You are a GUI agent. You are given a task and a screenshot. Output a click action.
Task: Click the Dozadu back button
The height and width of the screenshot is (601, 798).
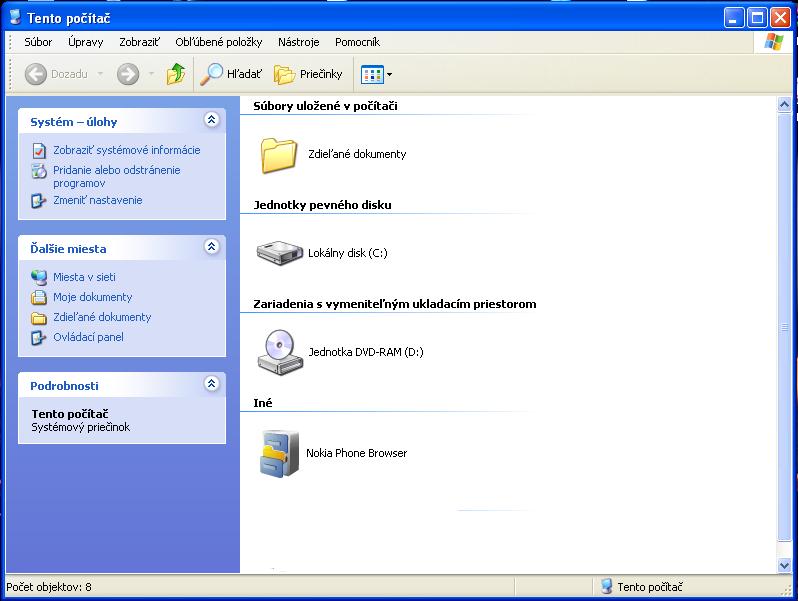[57, 74]
